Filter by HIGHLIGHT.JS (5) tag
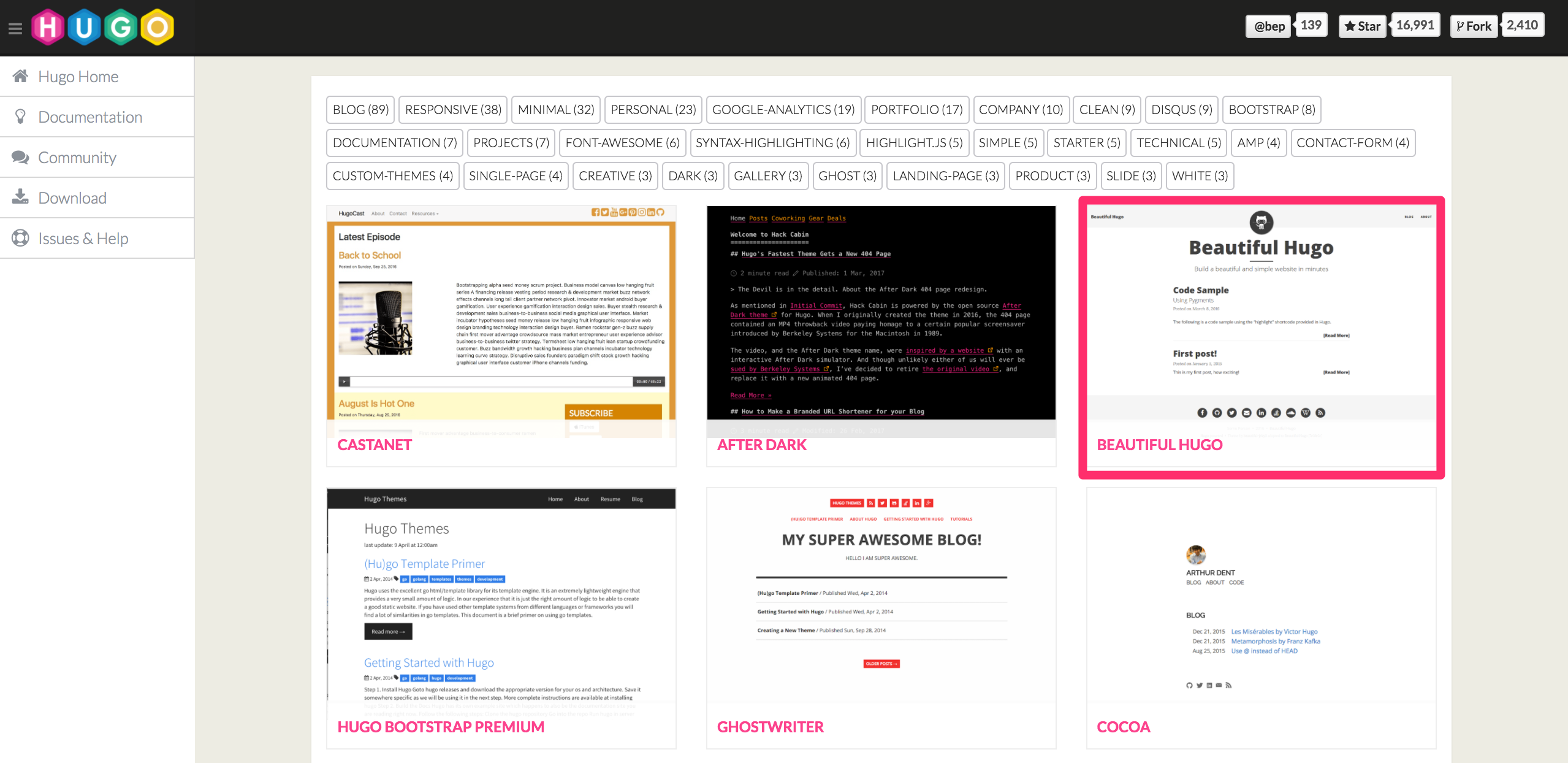Image resolution: width=1568 pixels, height=763 pixels. tap(915, 143)
